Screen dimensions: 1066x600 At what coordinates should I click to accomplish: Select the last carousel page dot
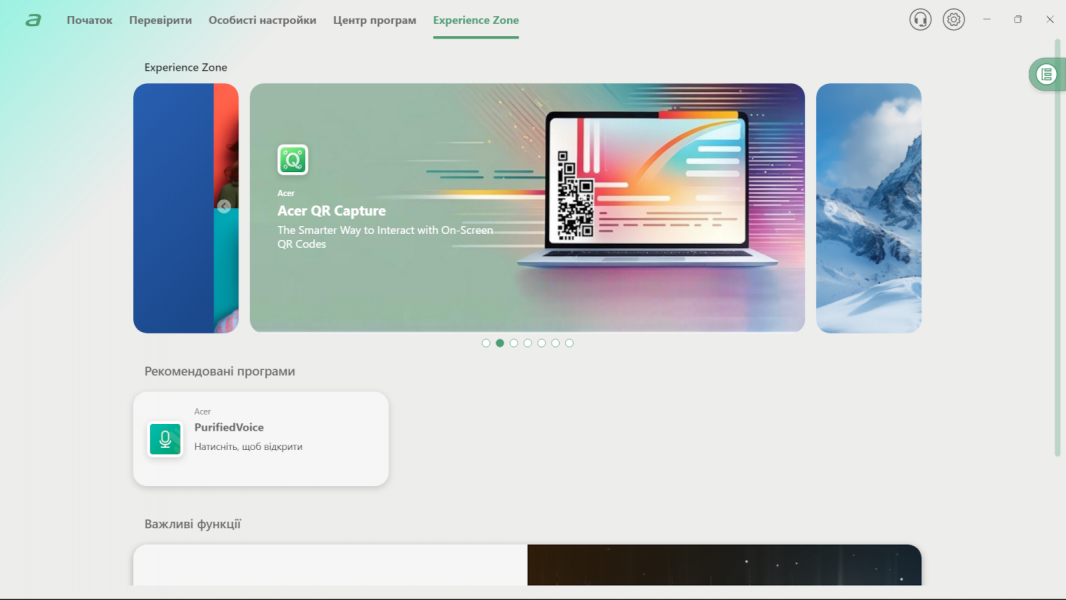click(x=570, y=343)
